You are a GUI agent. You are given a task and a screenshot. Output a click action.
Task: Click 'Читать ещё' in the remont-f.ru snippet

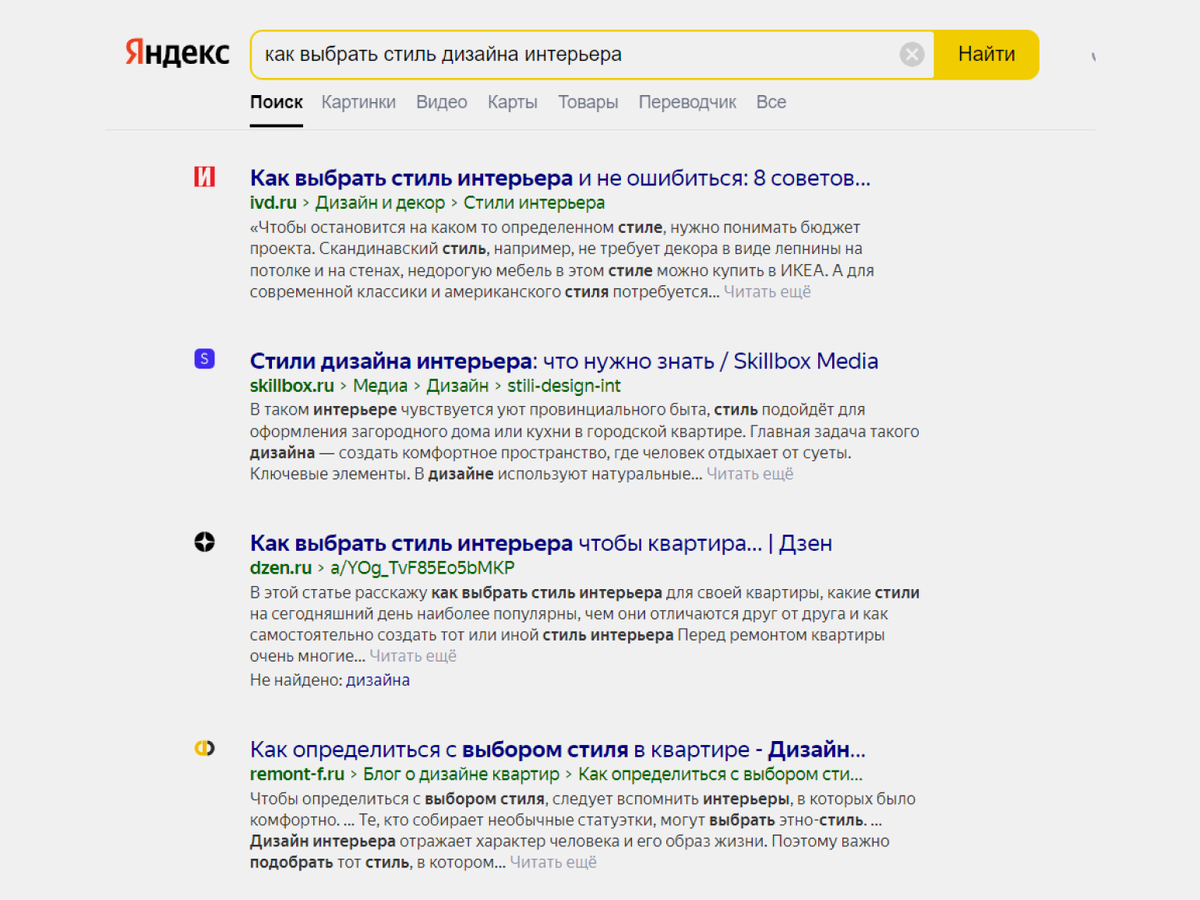click(553, 862)
